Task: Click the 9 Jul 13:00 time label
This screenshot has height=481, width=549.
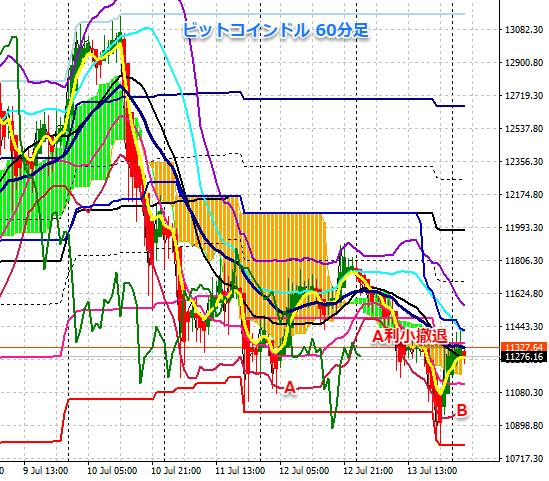Action: (x=46, y=470)
